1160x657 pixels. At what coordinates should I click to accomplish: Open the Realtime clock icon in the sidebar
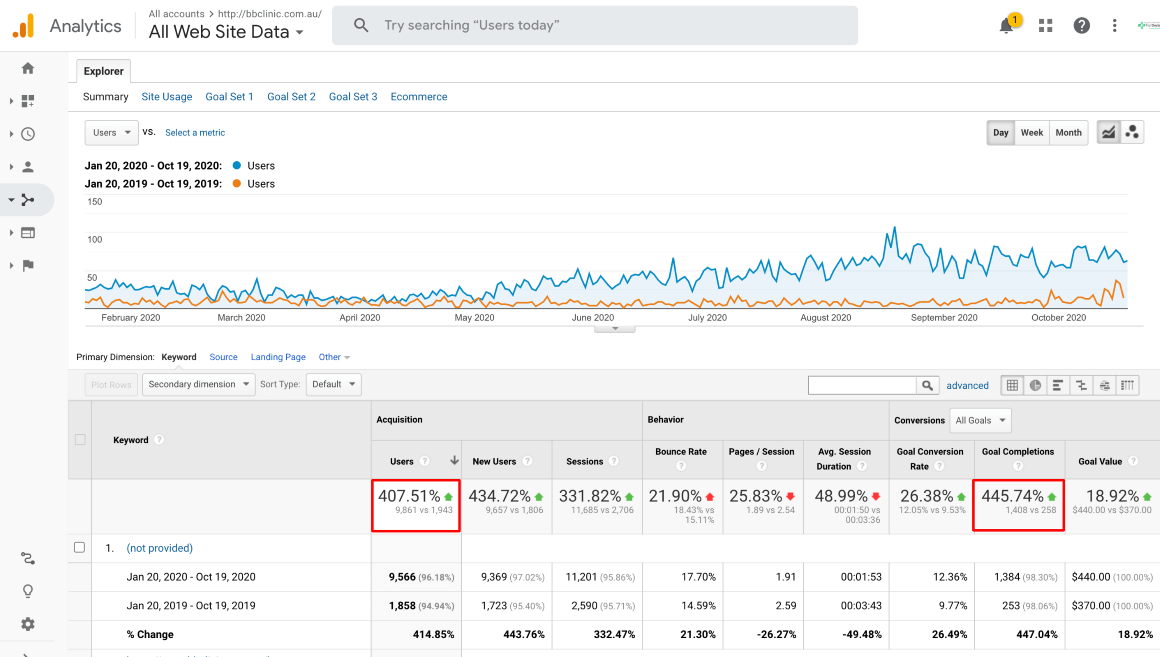[28, 134]
